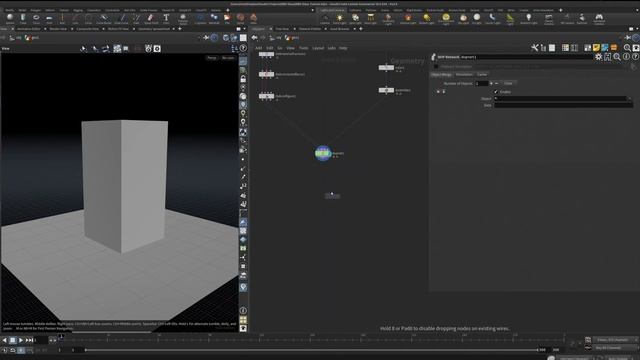Select the Spray Paint shelf tool
The width and height of the screenshot is (640, 360).
click(151, 18)
